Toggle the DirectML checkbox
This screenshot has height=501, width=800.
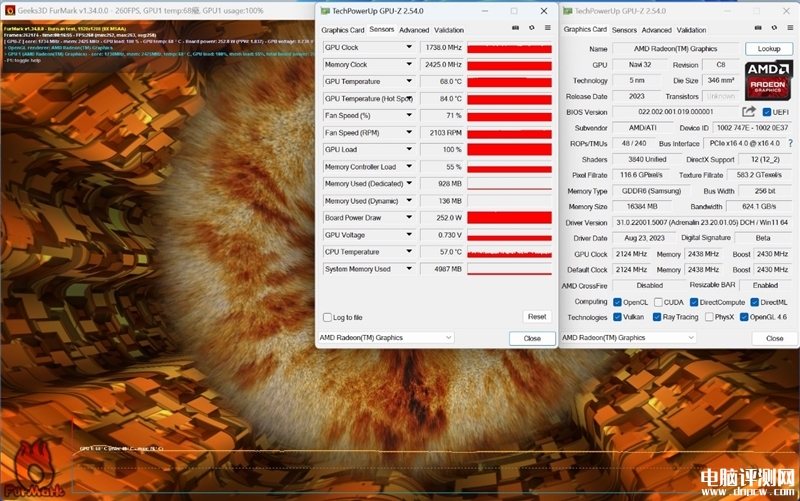pyautogui.click(x=755, y=302)
